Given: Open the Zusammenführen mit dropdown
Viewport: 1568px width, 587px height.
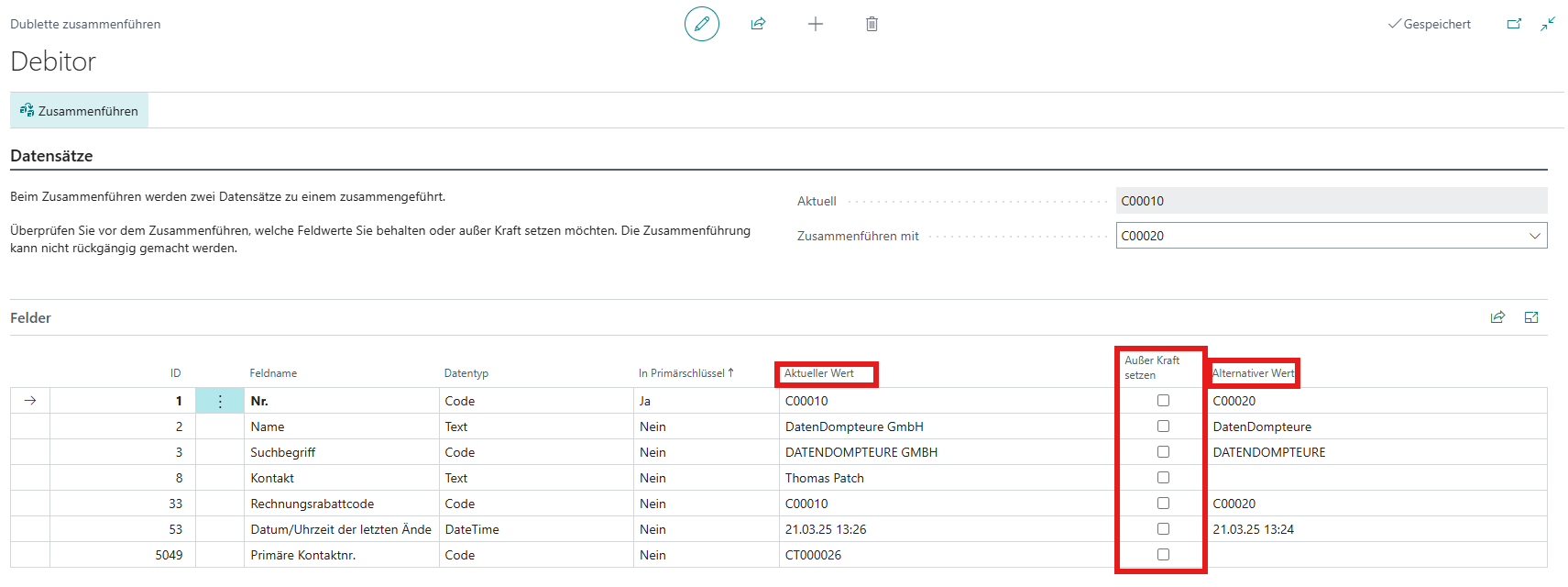Looking at the screenshot, I should 1534,236.
